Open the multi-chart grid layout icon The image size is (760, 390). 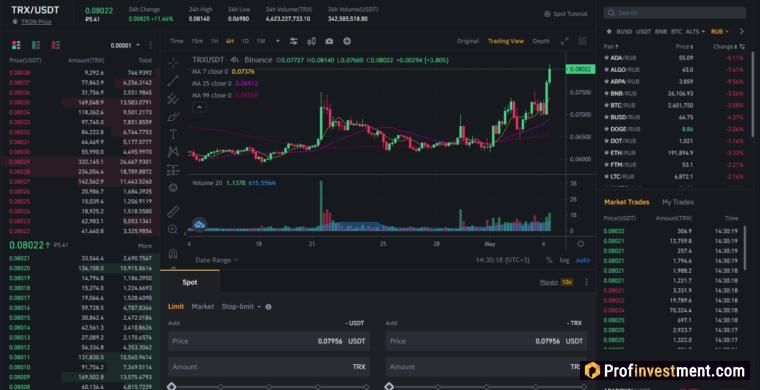[x=582, y=41]
